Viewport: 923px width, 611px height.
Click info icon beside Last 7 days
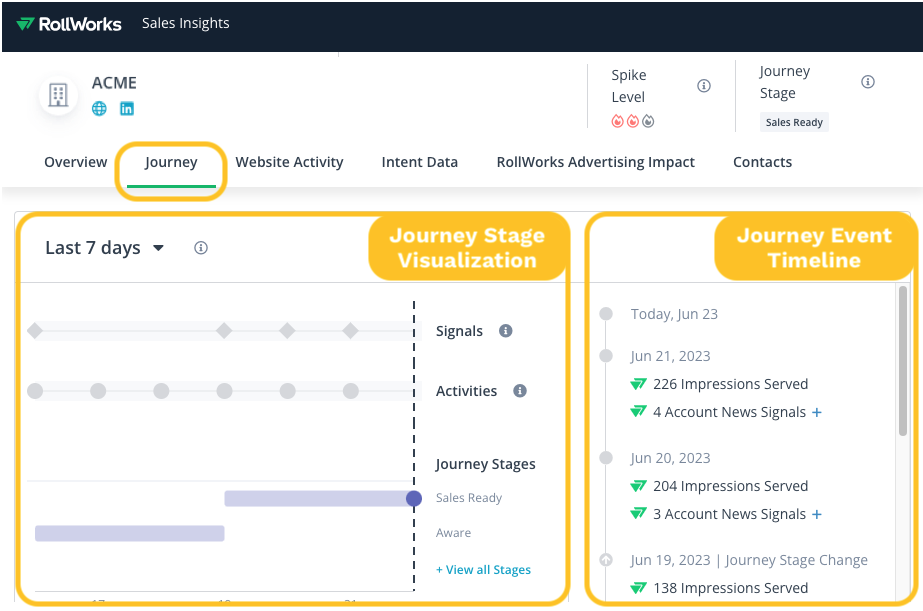click(x=201, y=248)
